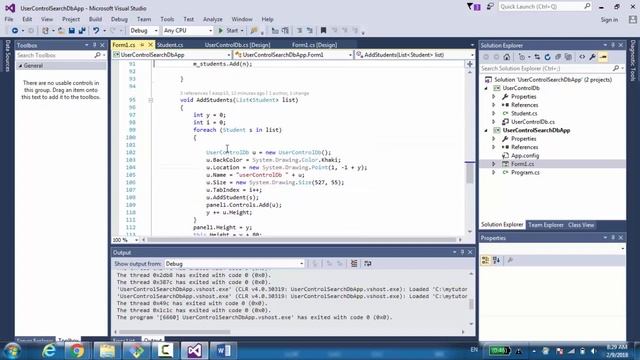640x360 pixels.
Task: Expand the Program.cs node in Solution Explorer
Action: click(494, 173)
